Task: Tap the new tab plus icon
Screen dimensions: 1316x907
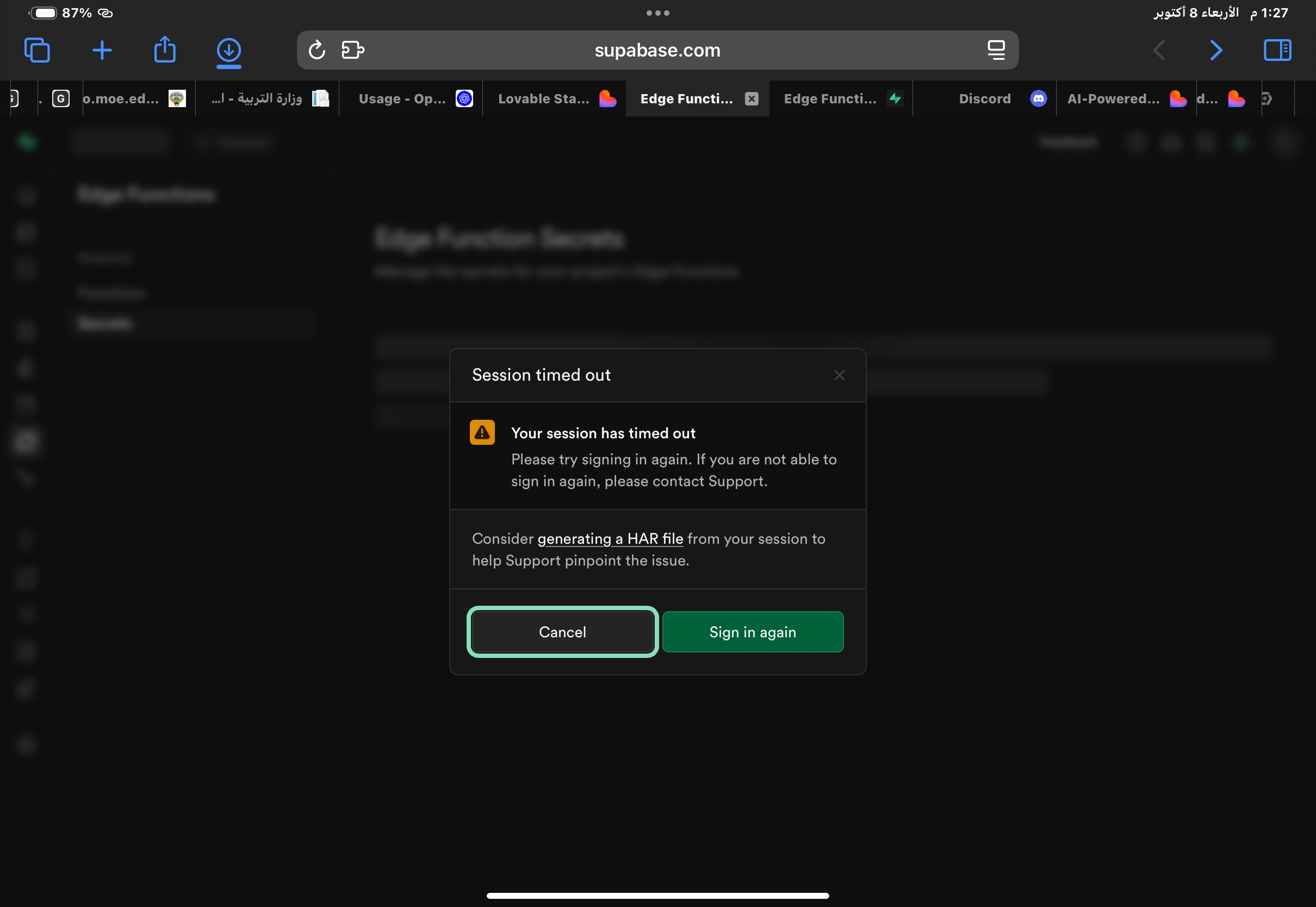Action: 102,50
